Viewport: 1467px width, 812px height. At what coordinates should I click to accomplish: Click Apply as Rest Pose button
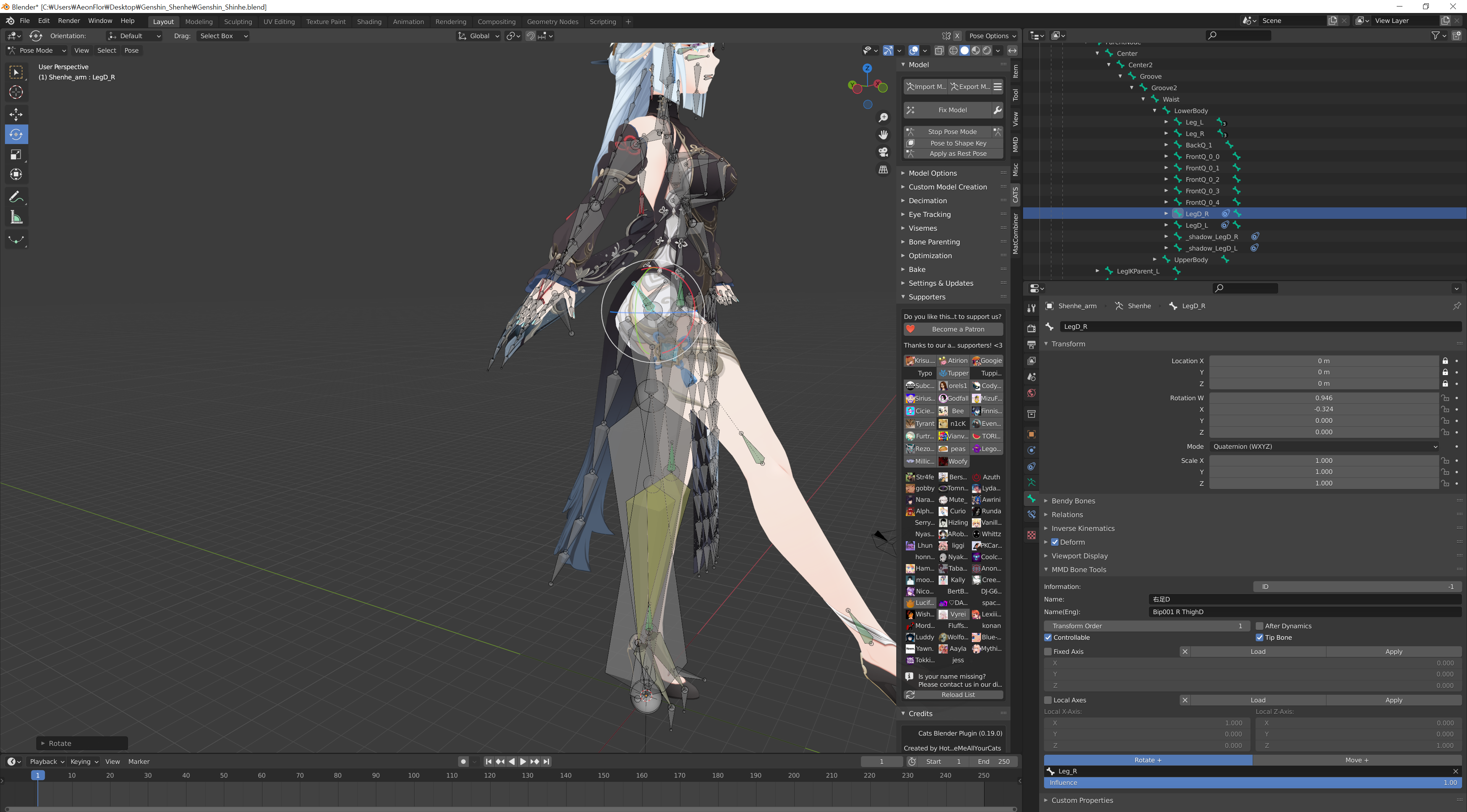tap(957, 154)
